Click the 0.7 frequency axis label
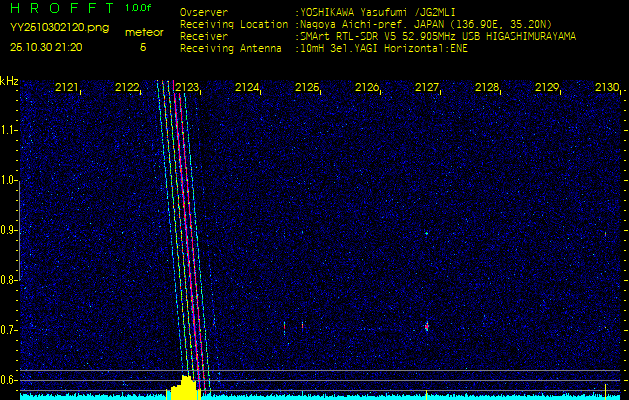The height and width of the screenshot is (400, 629). pyautogui.click(x=9, y=330)
